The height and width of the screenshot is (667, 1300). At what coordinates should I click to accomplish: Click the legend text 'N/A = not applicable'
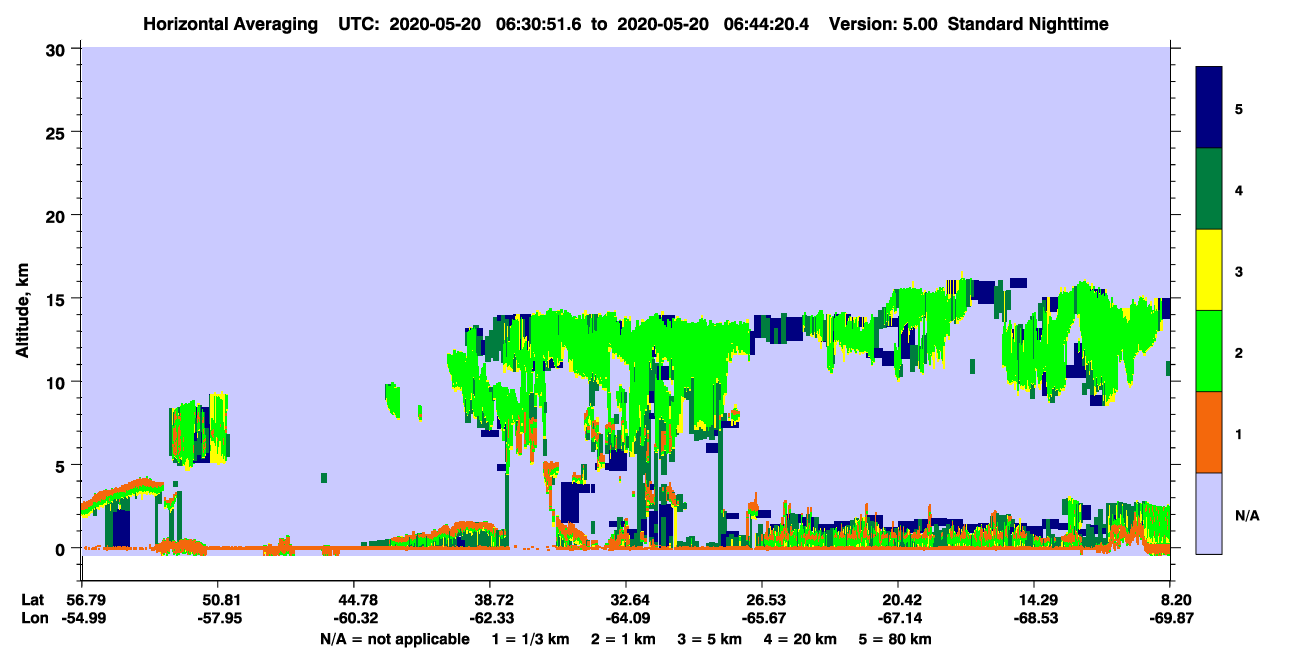pyautogui.click(x=394, y=639)
